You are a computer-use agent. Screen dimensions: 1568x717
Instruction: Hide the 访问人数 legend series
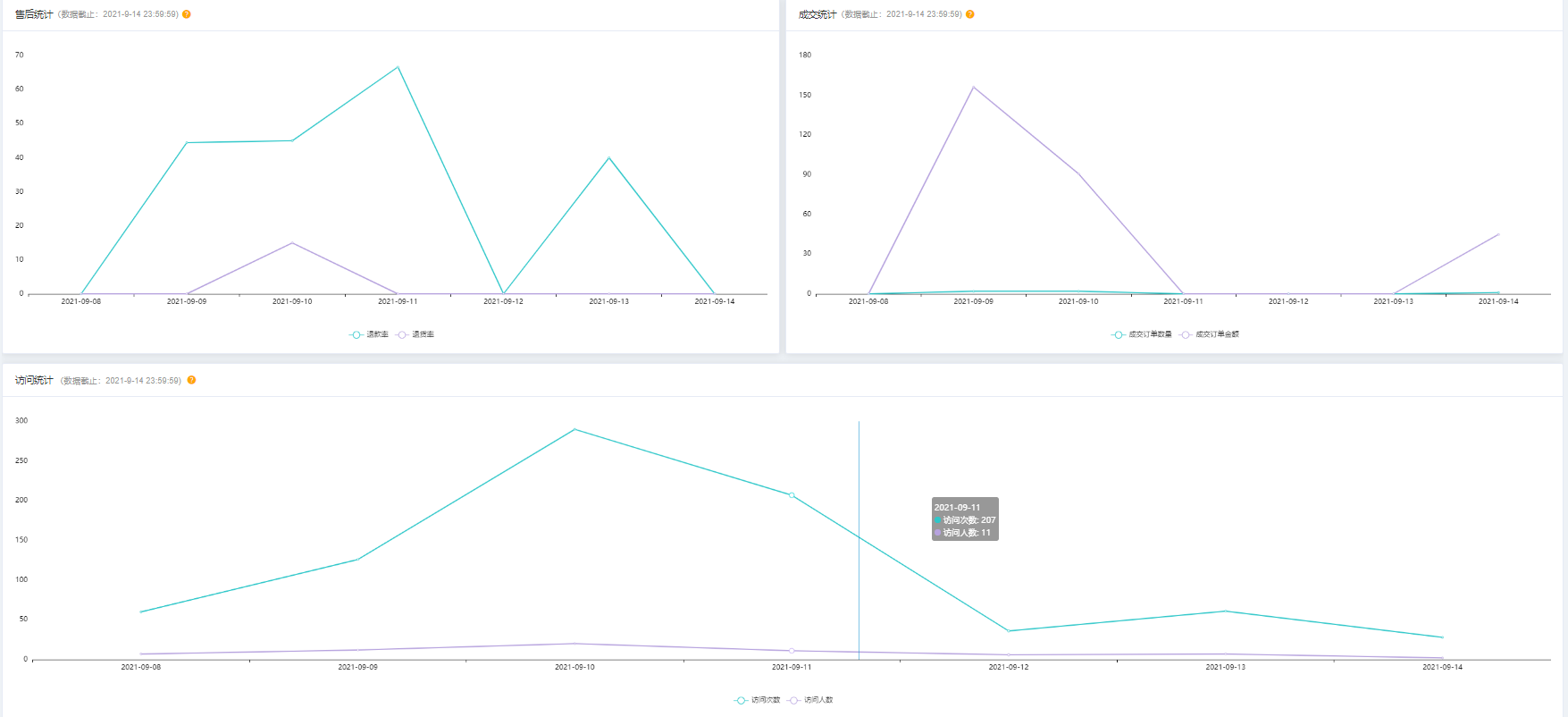(x=810, y=700)
